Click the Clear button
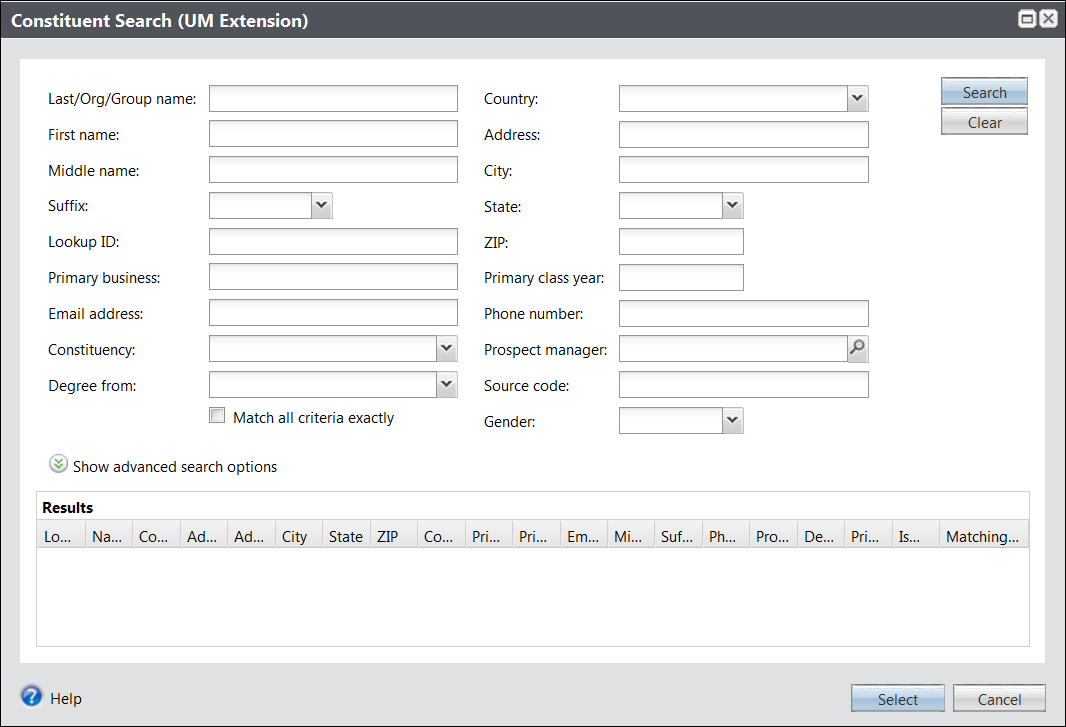This screenshot has height=727, width=1066. [x=984, y=122]
